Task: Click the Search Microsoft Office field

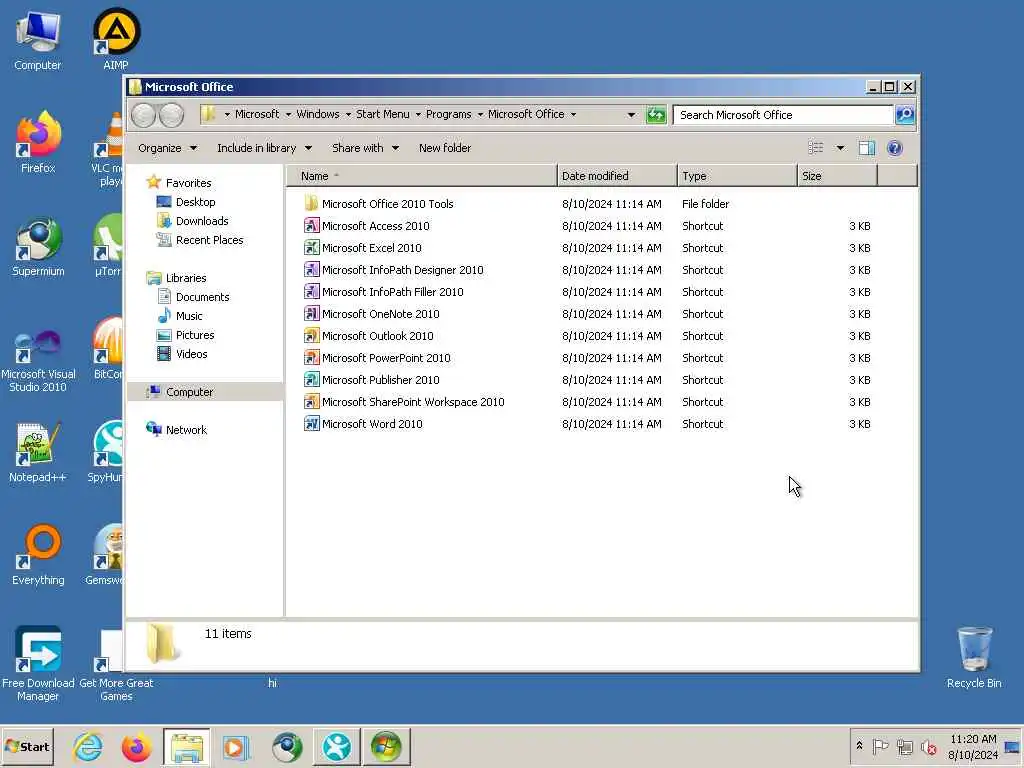Action: point(783,115)
